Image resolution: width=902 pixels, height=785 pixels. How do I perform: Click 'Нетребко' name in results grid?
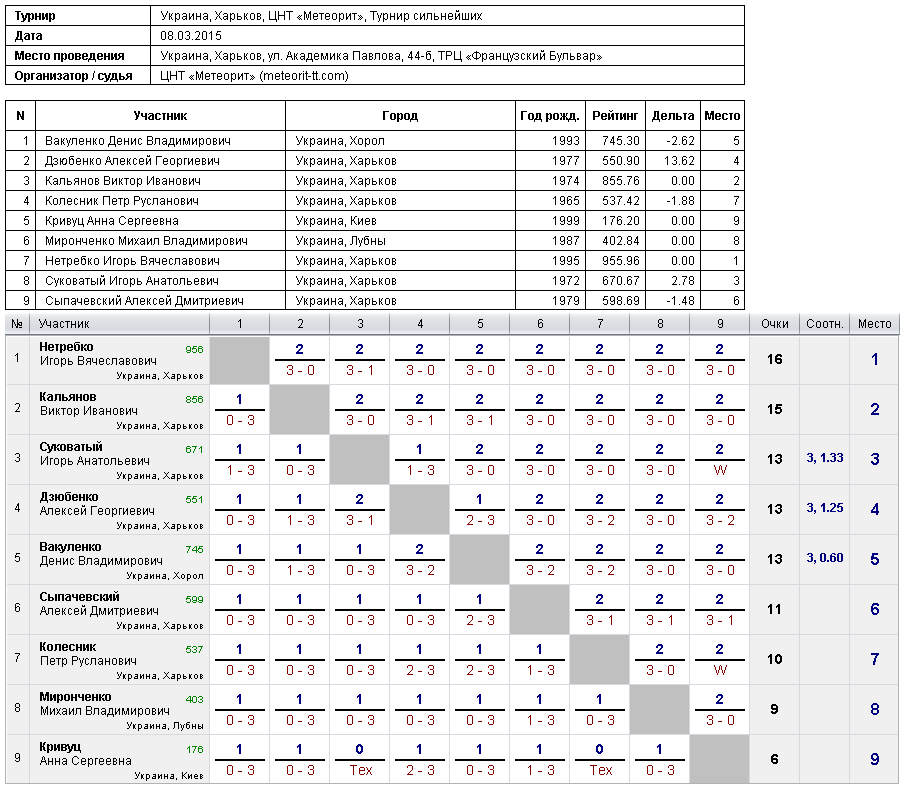pyautogui.click(x=66, y=347)
